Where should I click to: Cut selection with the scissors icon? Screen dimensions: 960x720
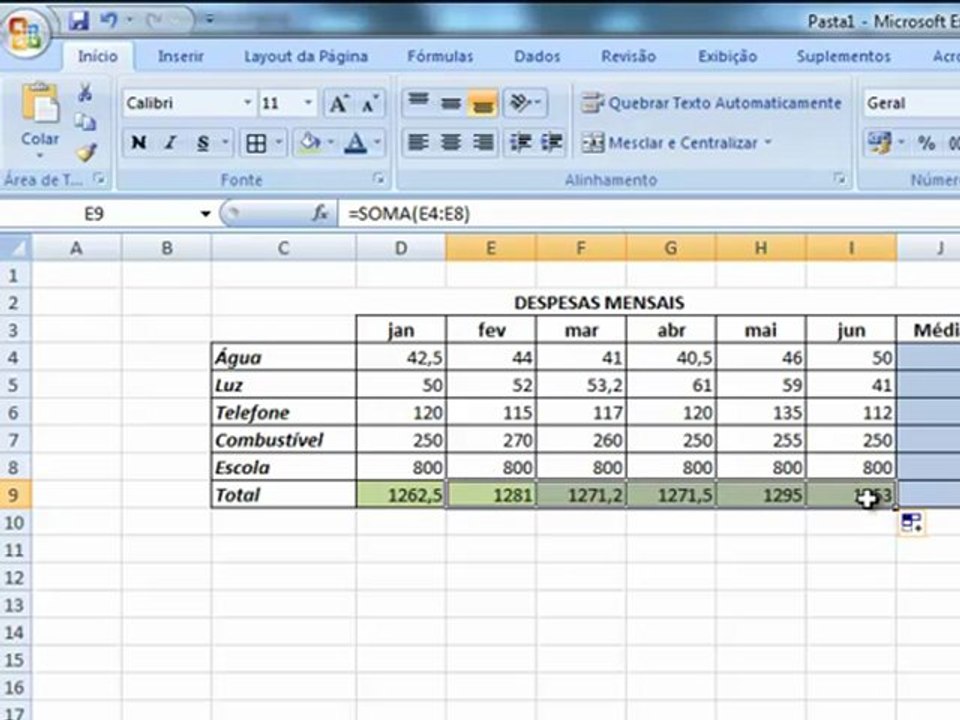click(85, 93)
